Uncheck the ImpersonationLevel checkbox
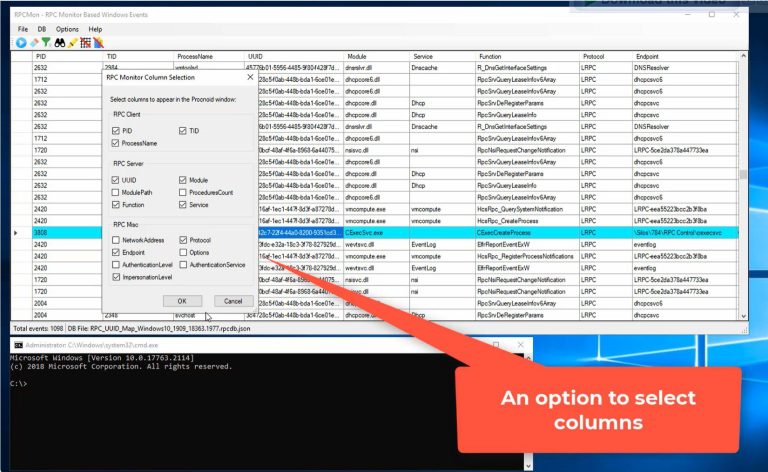Viewport: 768px width, 472px height. tap(116, 277)
